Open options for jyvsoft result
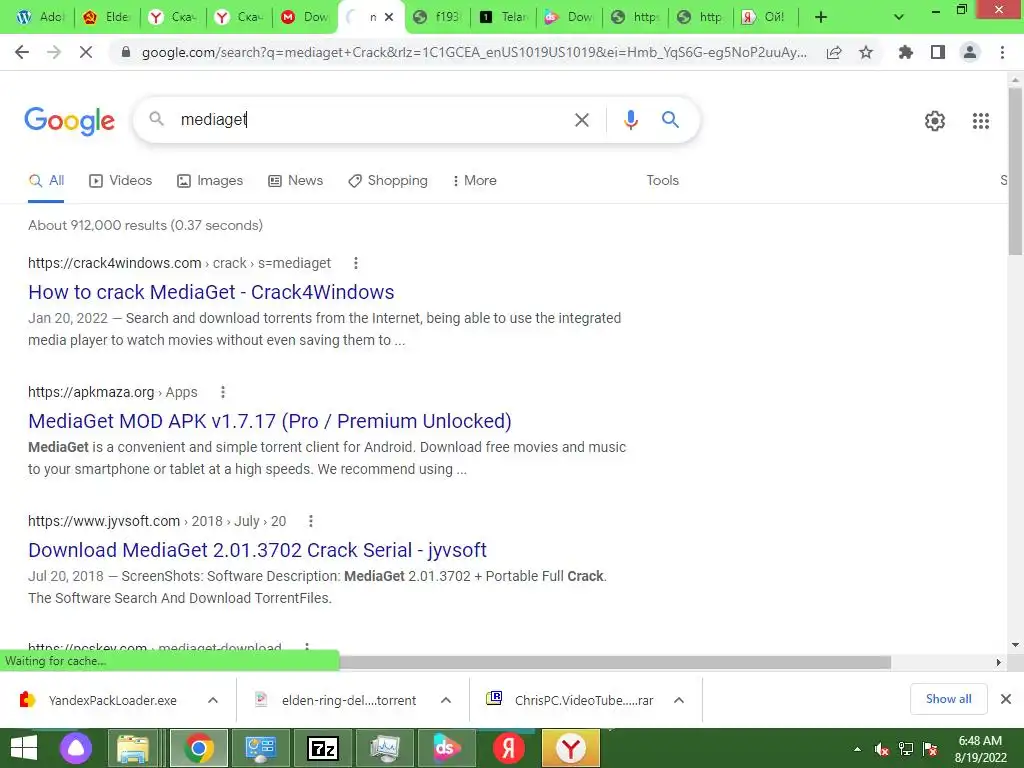Image resolution: width=1024 pixels, height=768 pixels. pyautogui.click(x=311, y=521)
